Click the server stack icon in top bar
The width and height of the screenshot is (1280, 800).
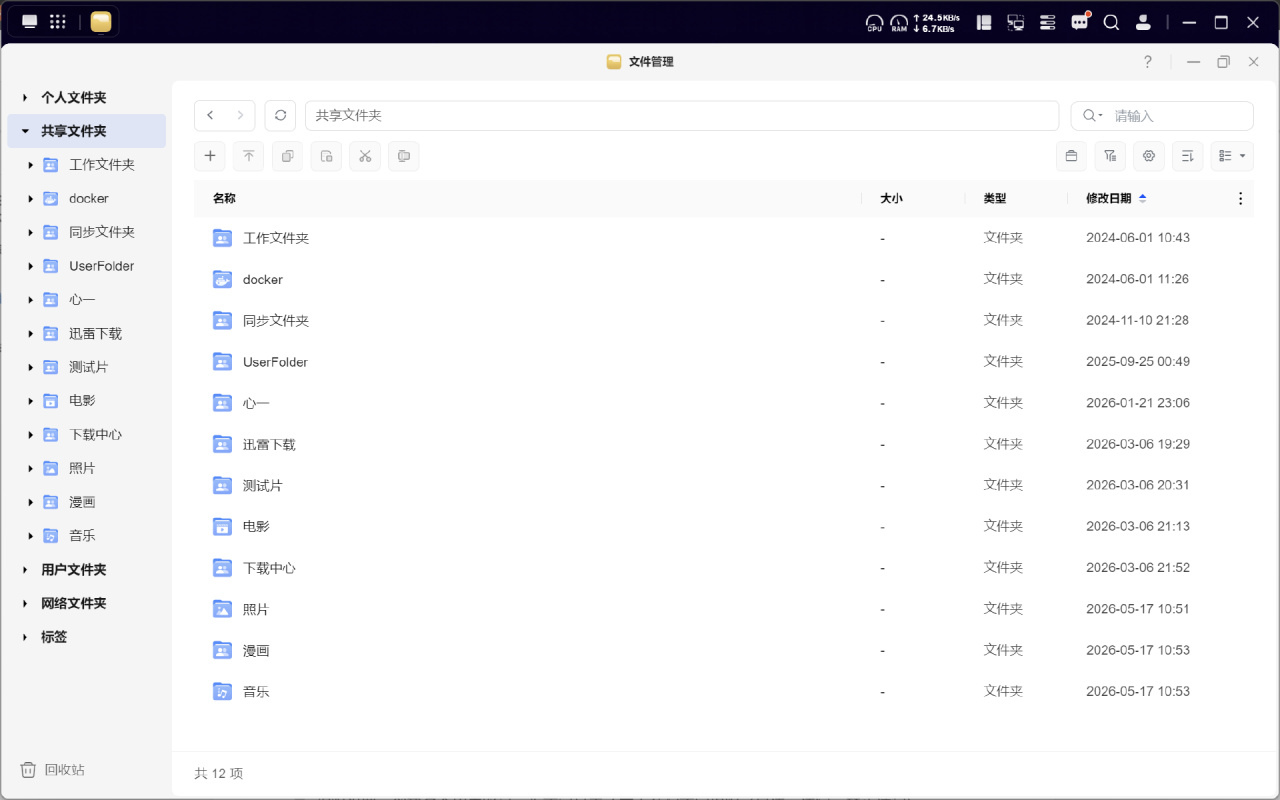point(1048,22)
